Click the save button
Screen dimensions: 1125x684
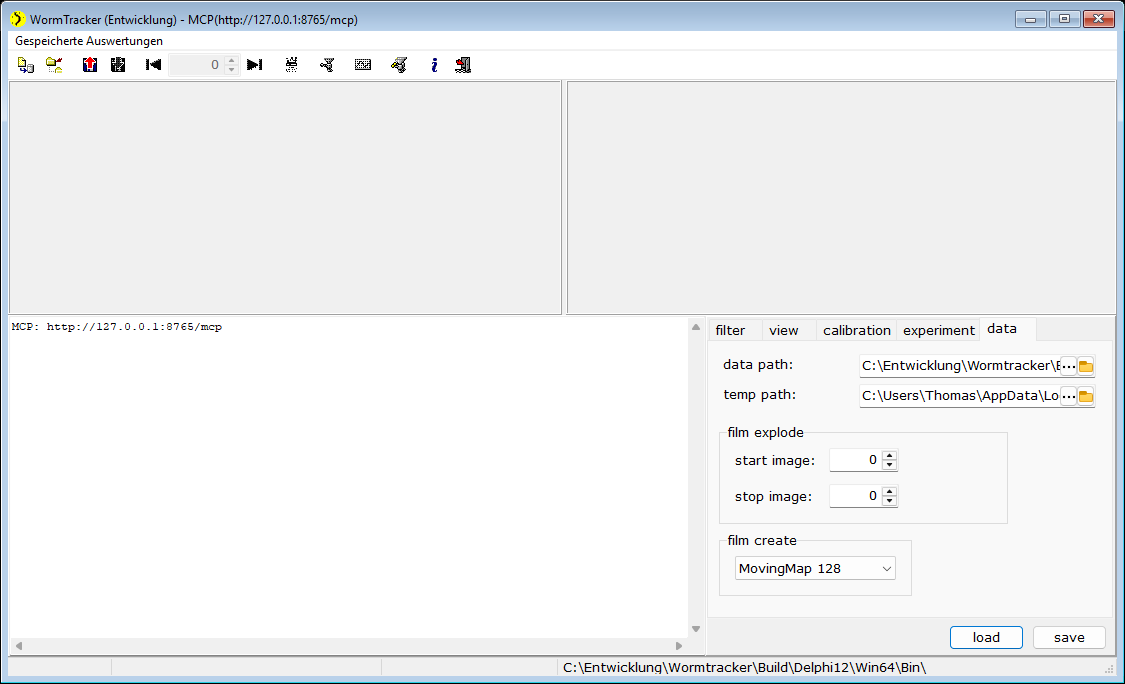tap(1069, 637)
